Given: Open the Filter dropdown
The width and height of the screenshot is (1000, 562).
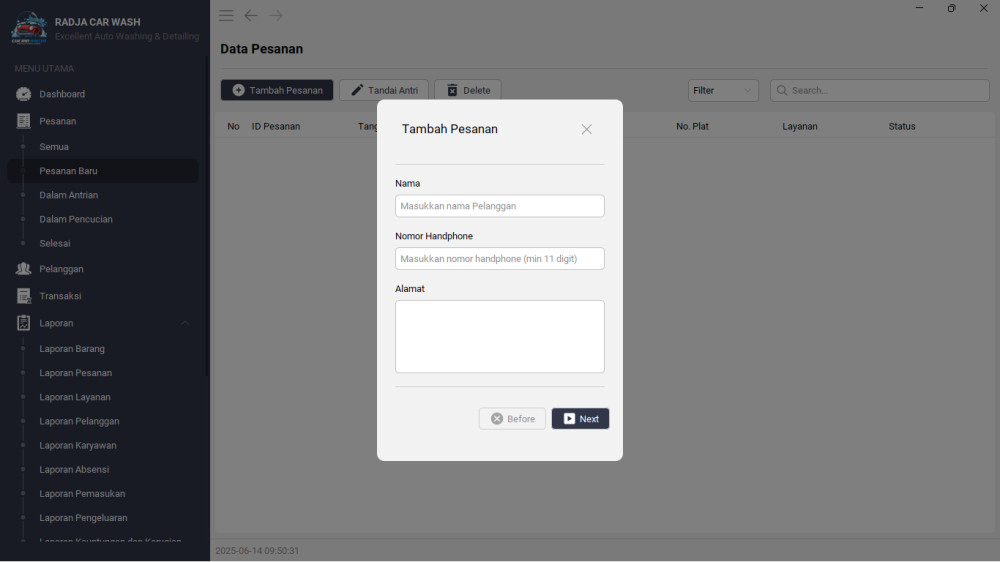Looking at the screenshot, I should coord(723,91).
